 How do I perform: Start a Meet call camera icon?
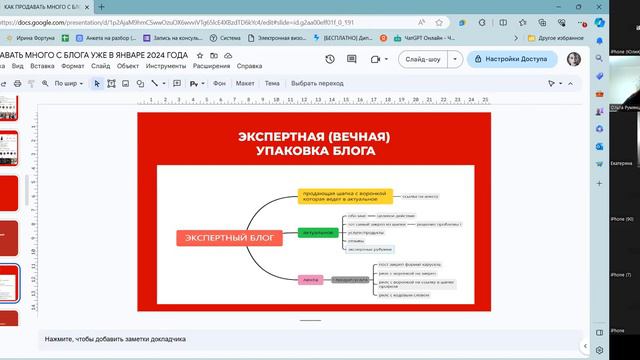375,59
